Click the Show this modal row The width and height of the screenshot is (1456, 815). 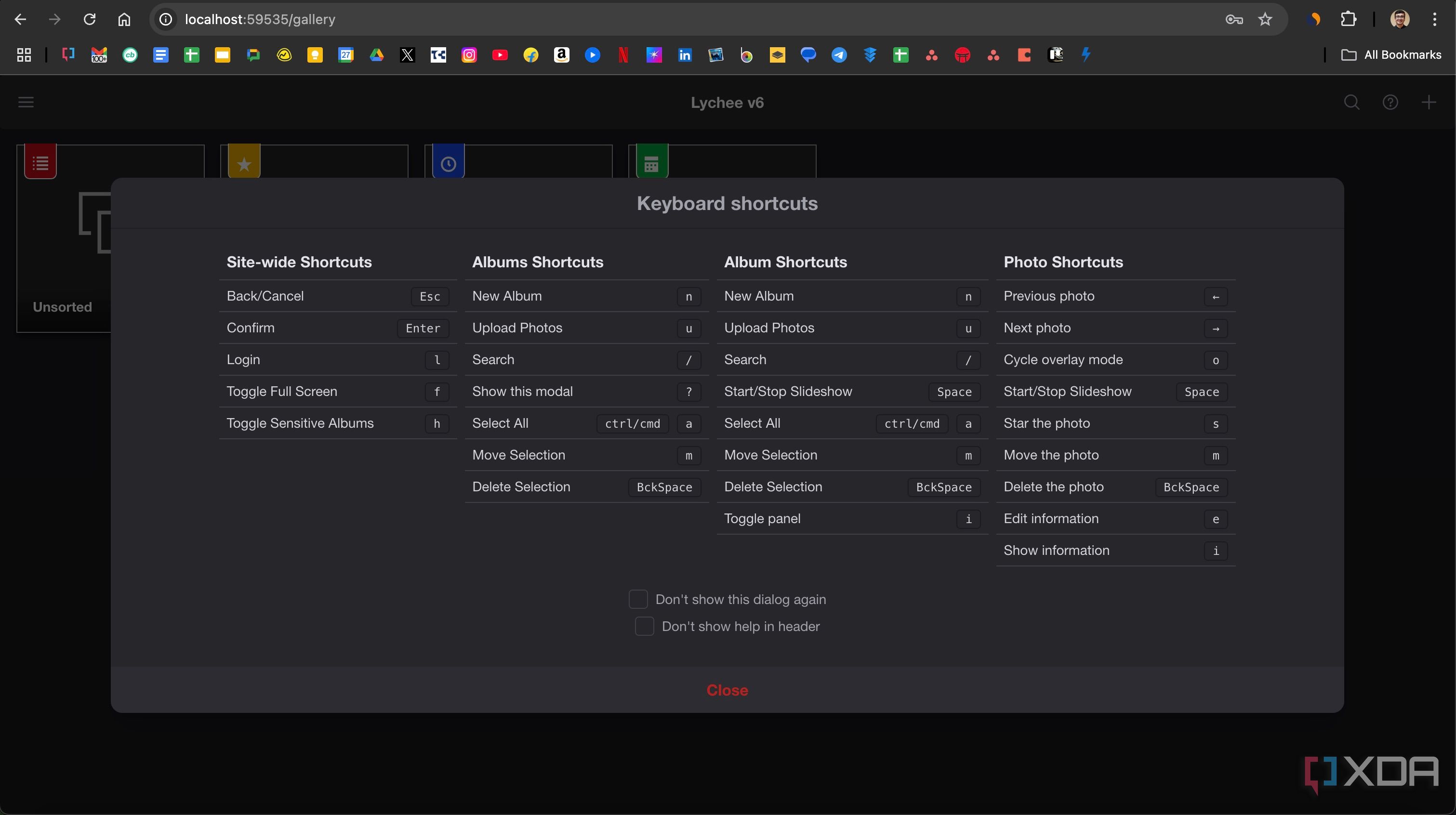tap(586, 392)
